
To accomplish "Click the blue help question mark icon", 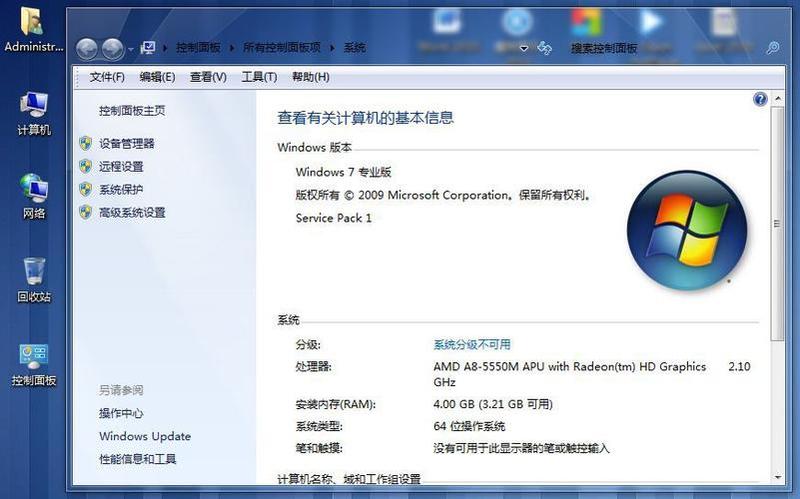I will coord(760,99).
